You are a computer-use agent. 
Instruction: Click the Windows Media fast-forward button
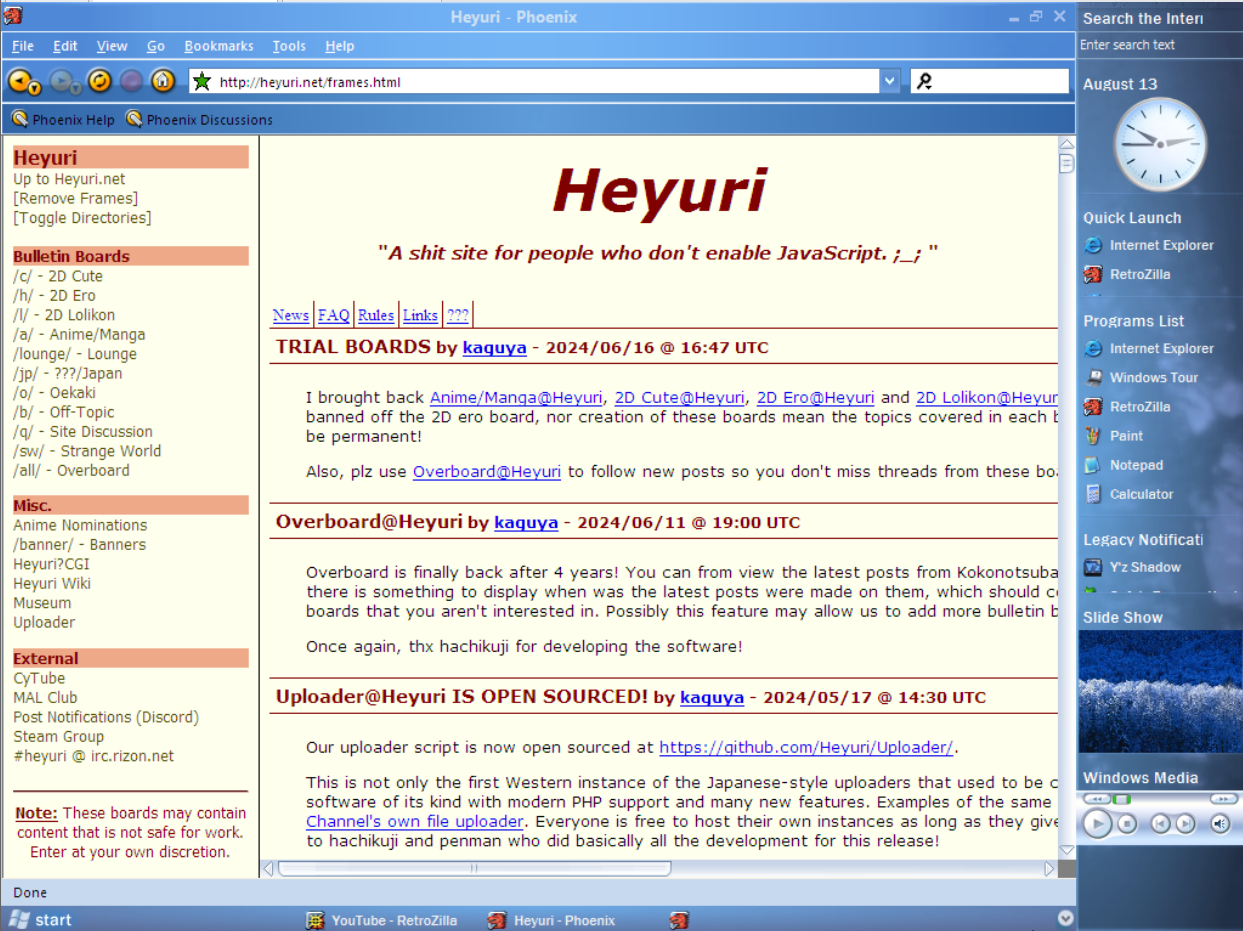point(1224,799)
